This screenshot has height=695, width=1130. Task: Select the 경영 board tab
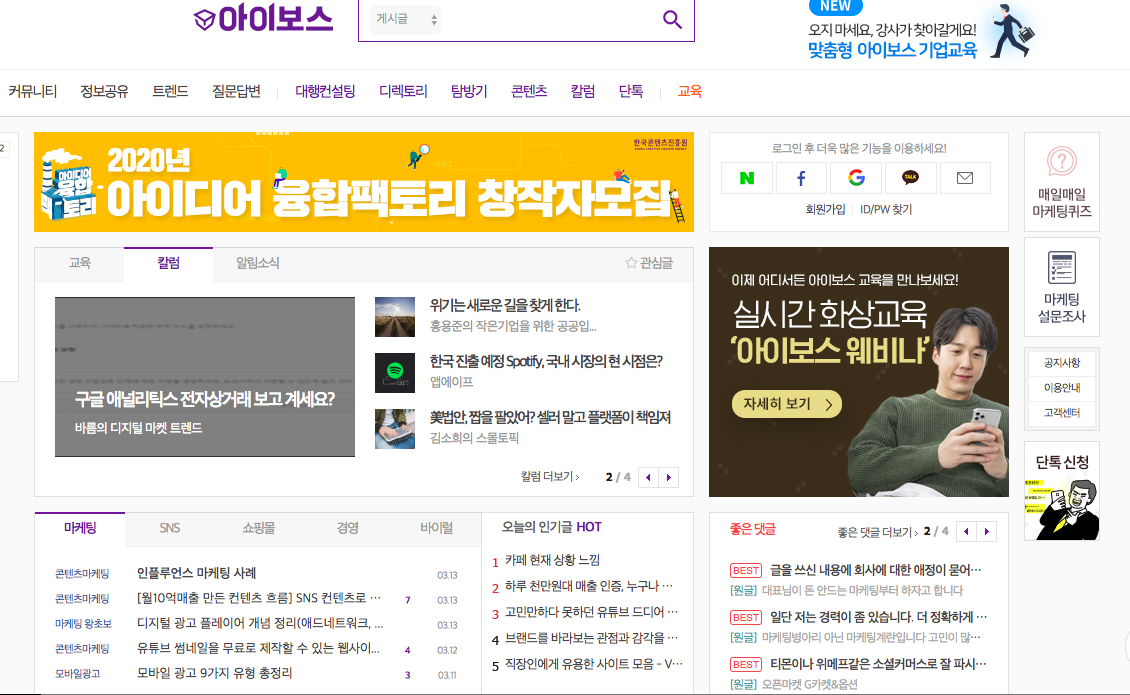click(x=347, y=528)
